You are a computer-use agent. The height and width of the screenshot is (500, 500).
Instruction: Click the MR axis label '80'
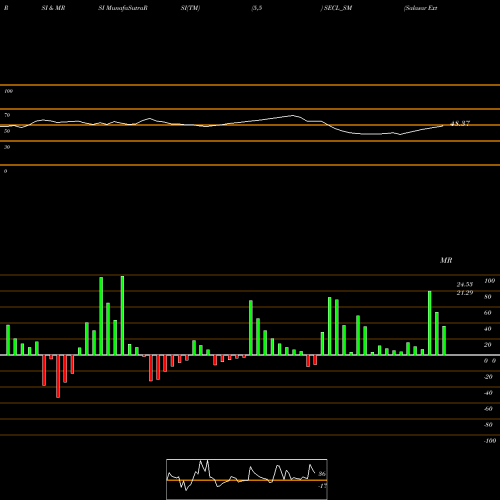488,297
